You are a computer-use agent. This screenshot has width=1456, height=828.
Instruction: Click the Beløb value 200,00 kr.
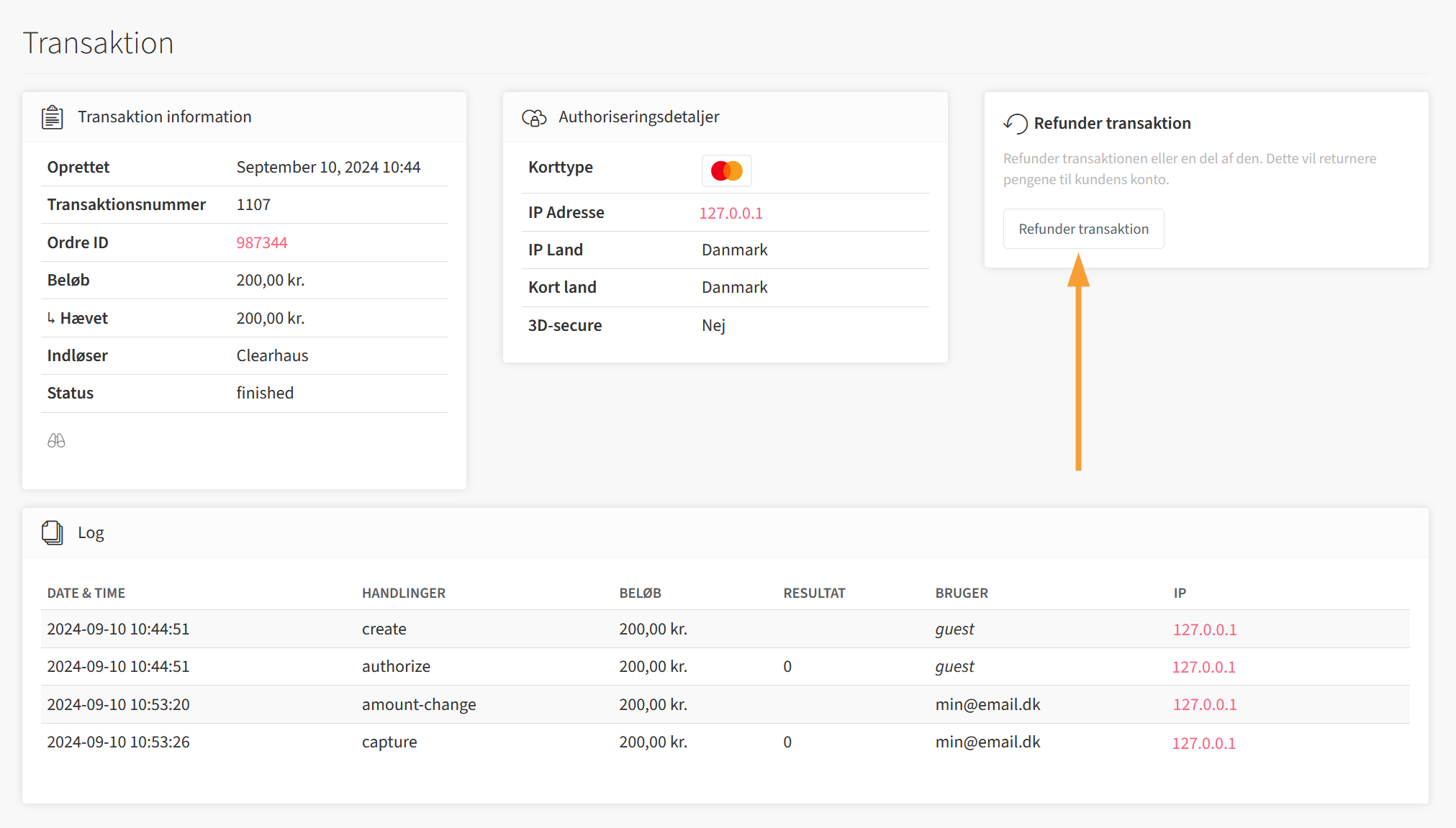coord(271,280)
